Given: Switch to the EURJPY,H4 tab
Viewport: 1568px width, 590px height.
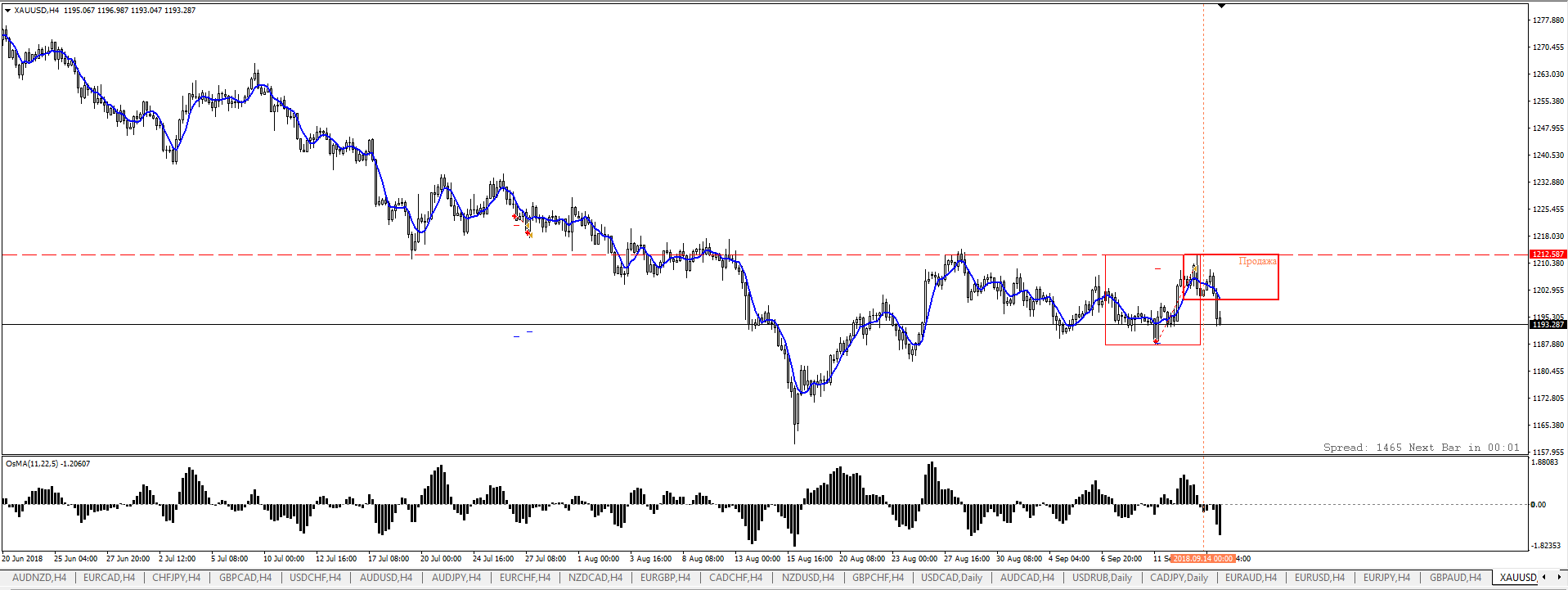Looking at the screenshot, I should click(x=1386, y=578).
